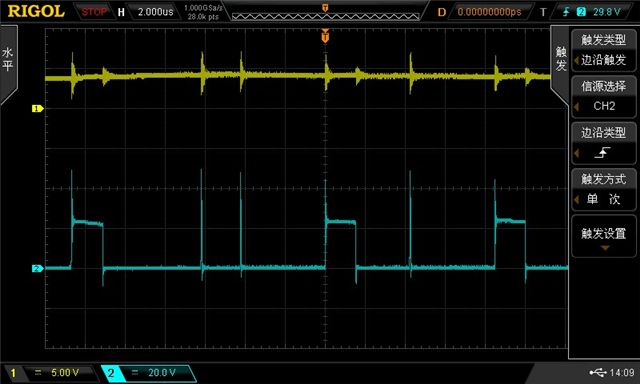Select the CH2 cyan ground level marker

(x=38, y=269)
